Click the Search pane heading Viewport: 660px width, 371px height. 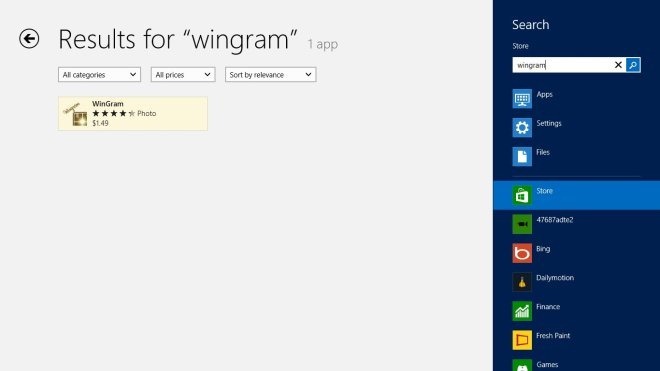point(531,24)
